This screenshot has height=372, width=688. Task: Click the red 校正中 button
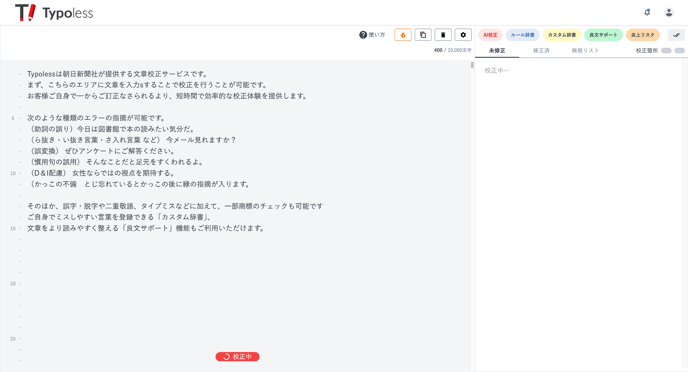coord(237,357)
